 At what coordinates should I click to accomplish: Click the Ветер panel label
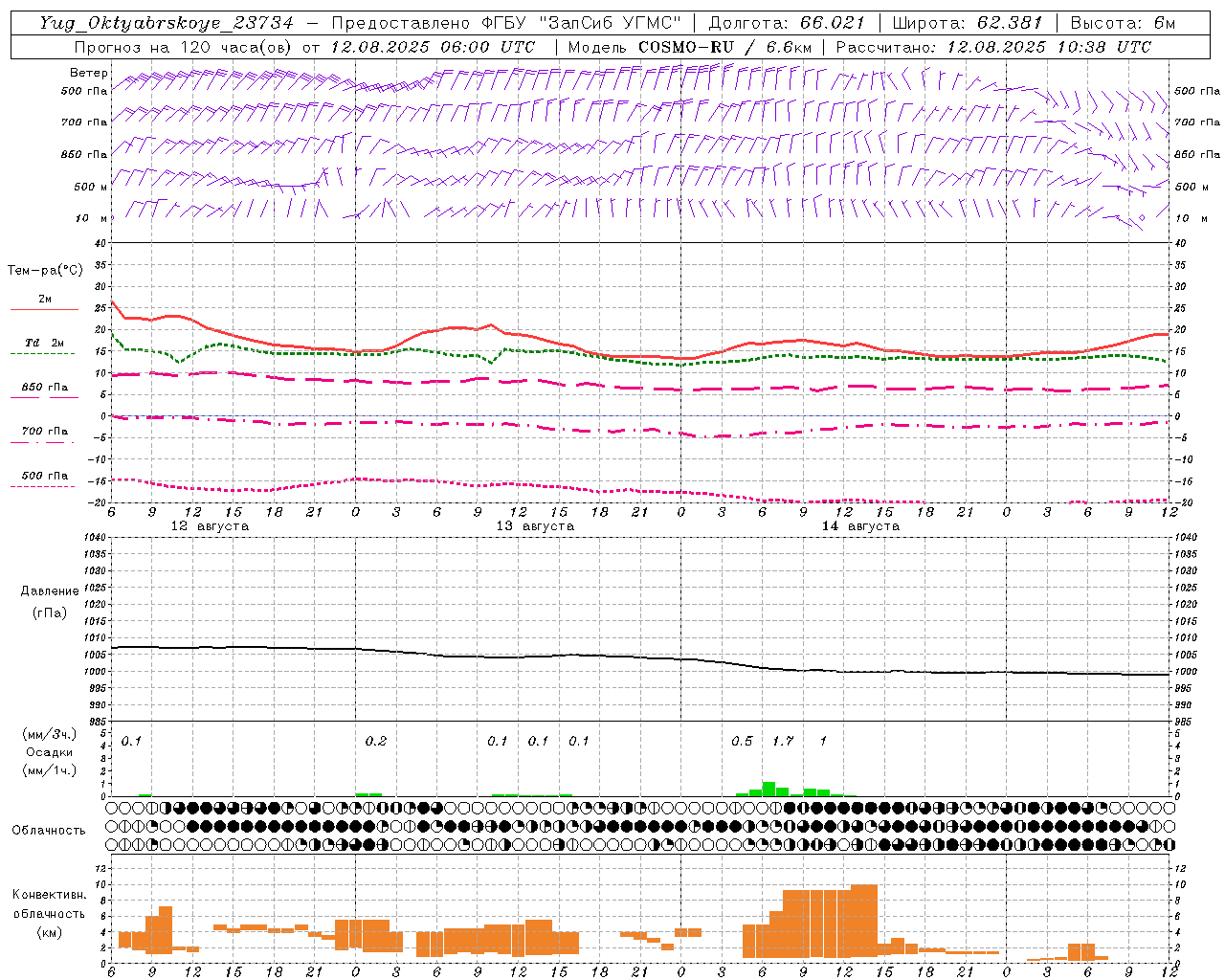tap(88, 73)
